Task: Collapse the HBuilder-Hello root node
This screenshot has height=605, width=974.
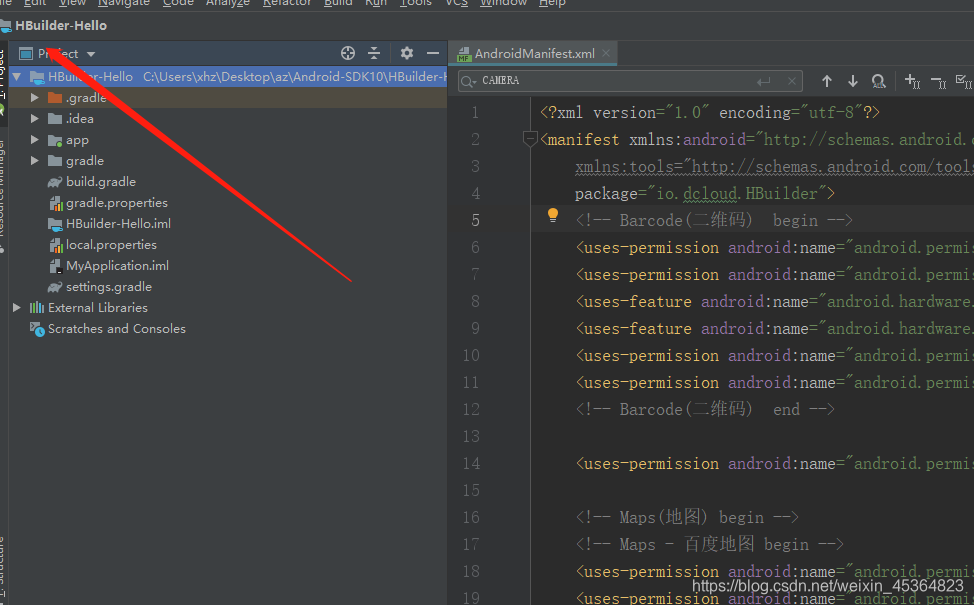Action: 17,77
